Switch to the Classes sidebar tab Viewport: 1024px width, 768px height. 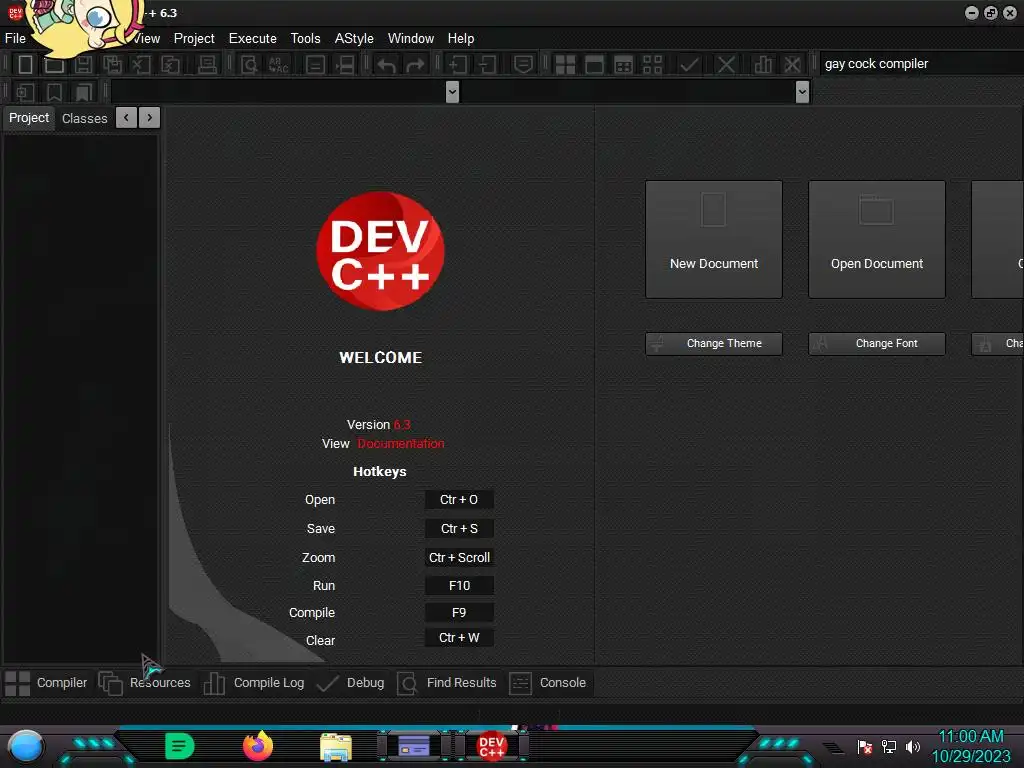pos(85,119)
